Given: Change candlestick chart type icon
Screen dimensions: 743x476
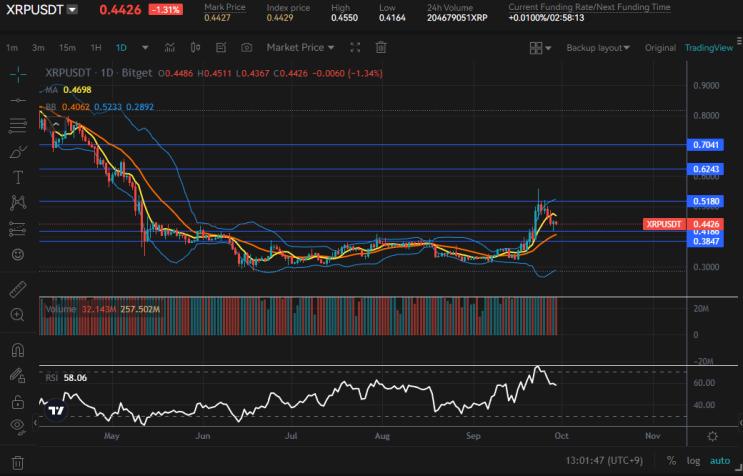Looking at the screenshot, I should tap(195, 47).
